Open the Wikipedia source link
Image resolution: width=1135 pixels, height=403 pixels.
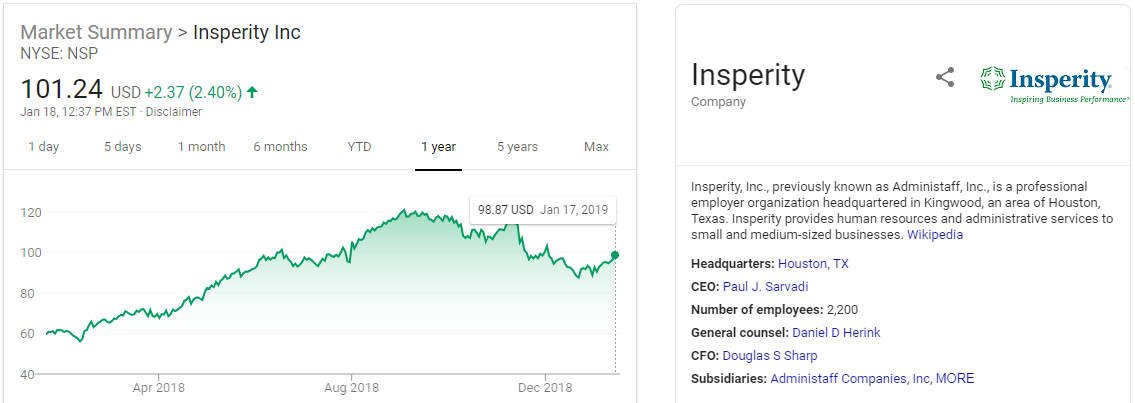(x=935, y=235)
